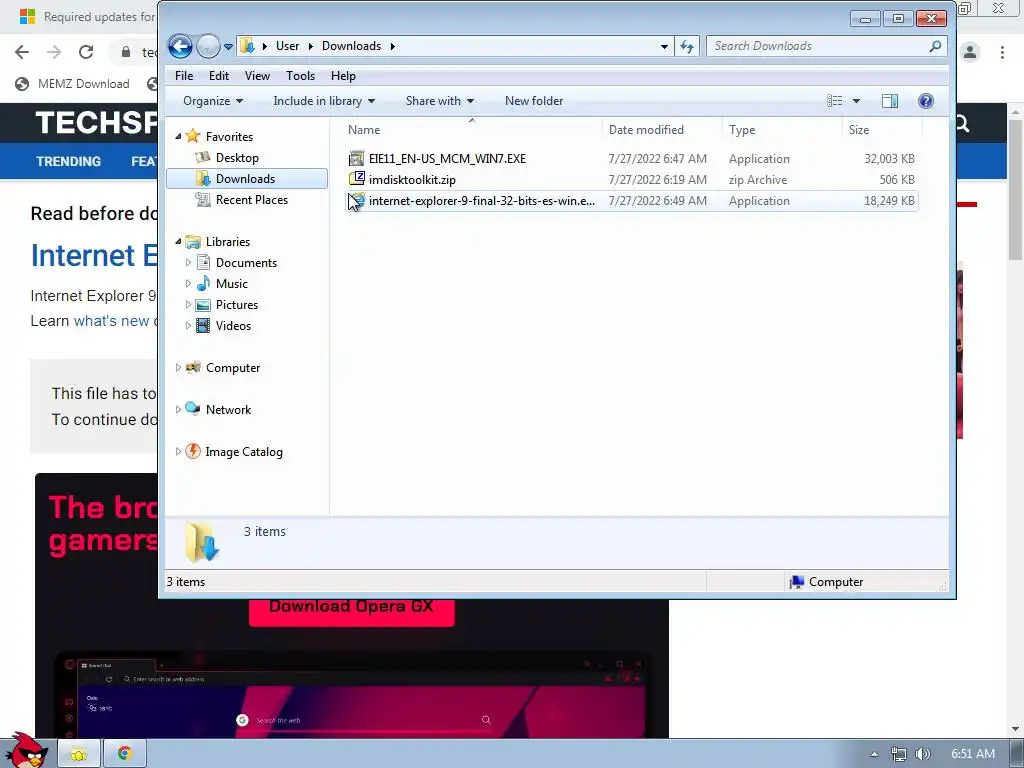This screenshot has width=1024, height=768.
Task: Click EIE11_EN-US_MCM_WIN7.EXE file name
Action: pos(447,159)
